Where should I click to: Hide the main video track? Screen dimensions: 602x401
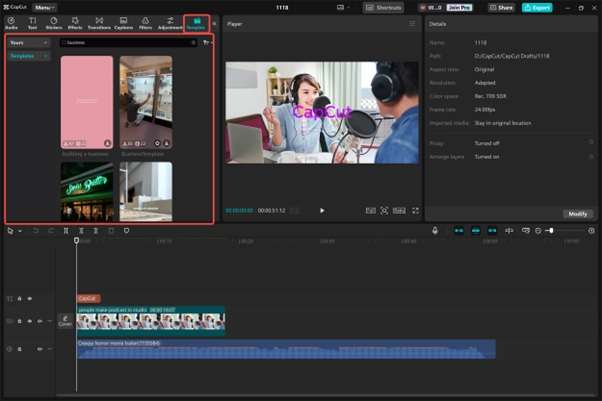(30, 321)
